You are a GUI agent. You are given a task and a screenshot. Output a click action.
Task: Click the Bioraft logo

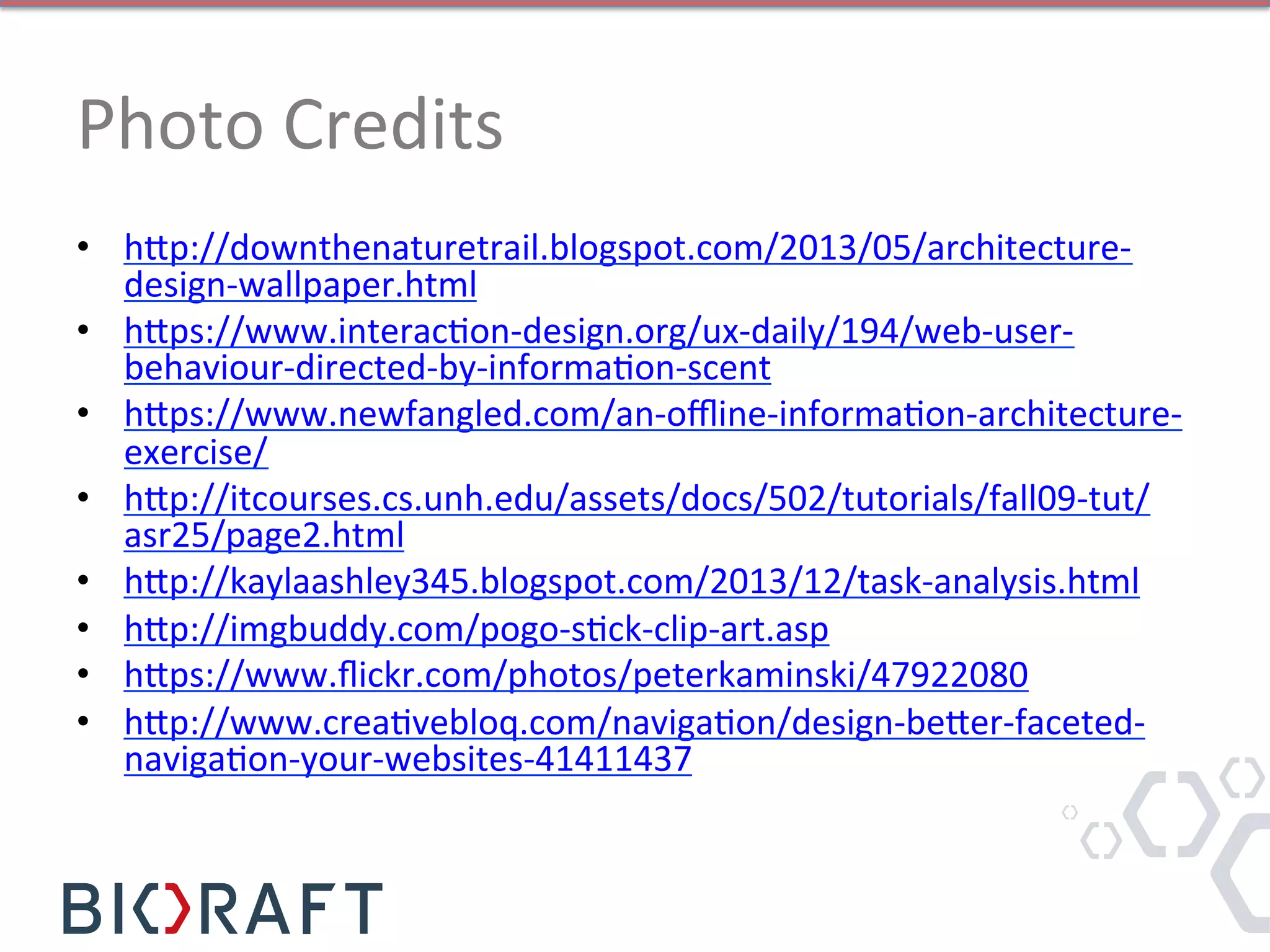click(x=222, y=909)
